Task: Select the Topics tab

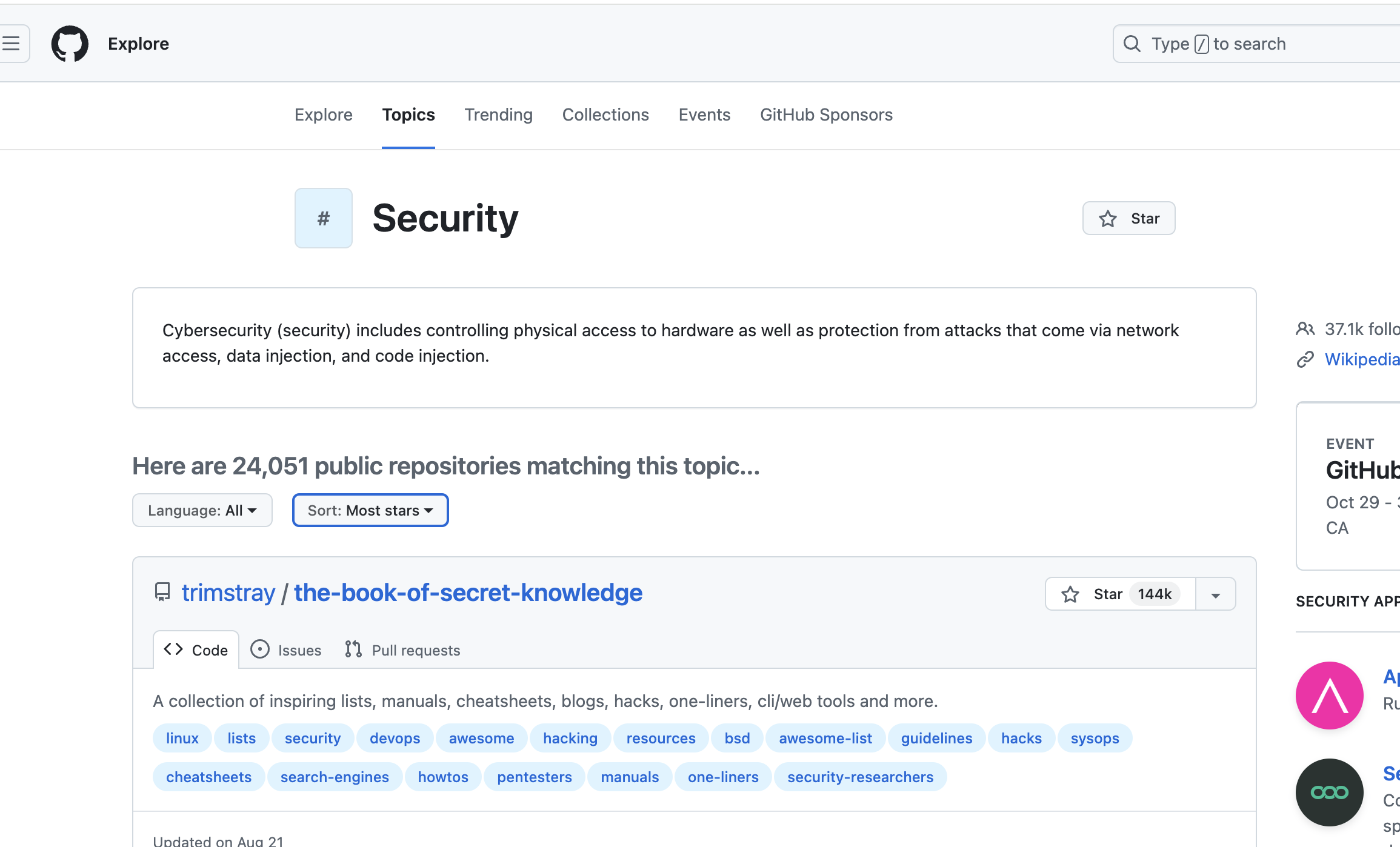Action: tap(409, 114)
